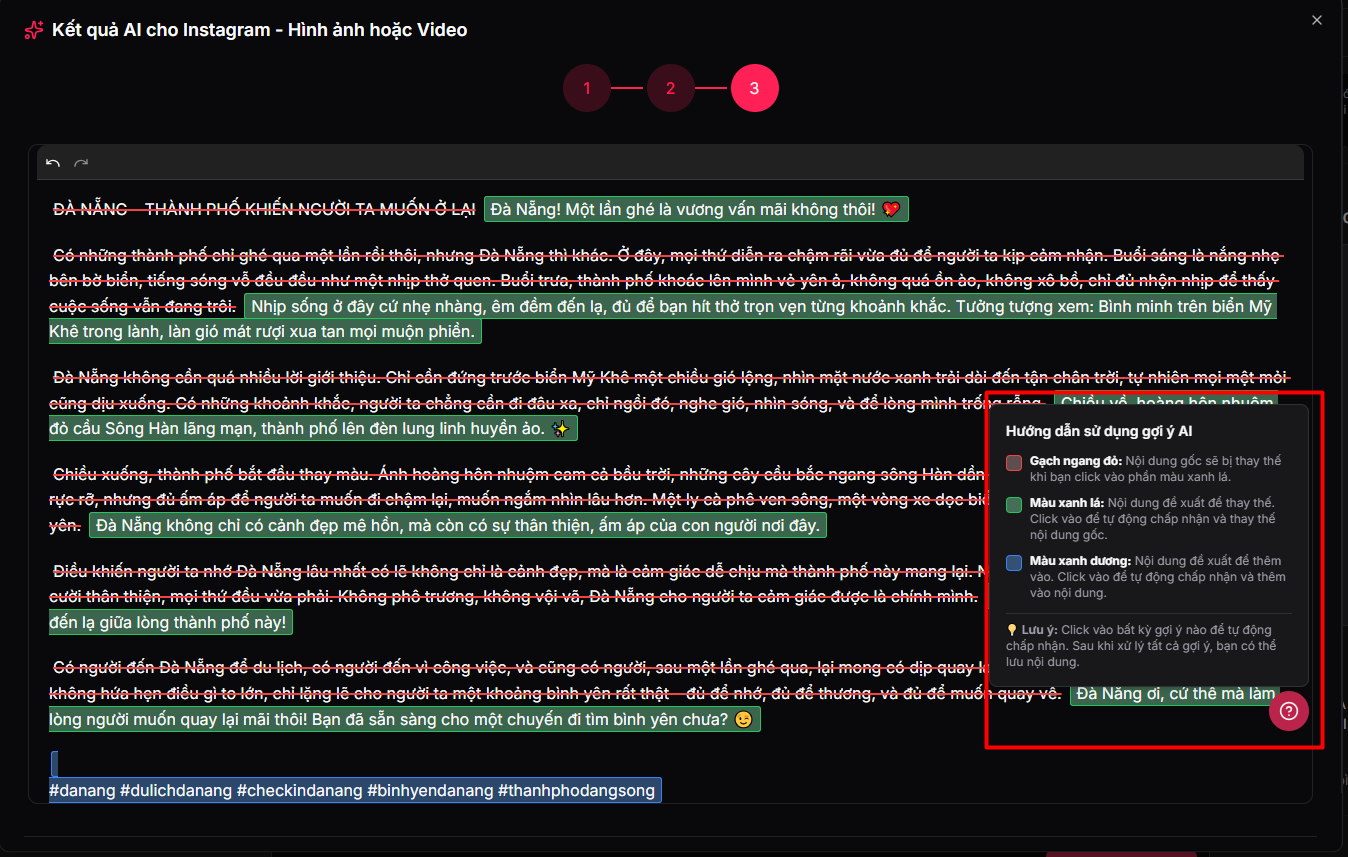Go back to step 2
1348x857 pixels.
coord(670,88)
